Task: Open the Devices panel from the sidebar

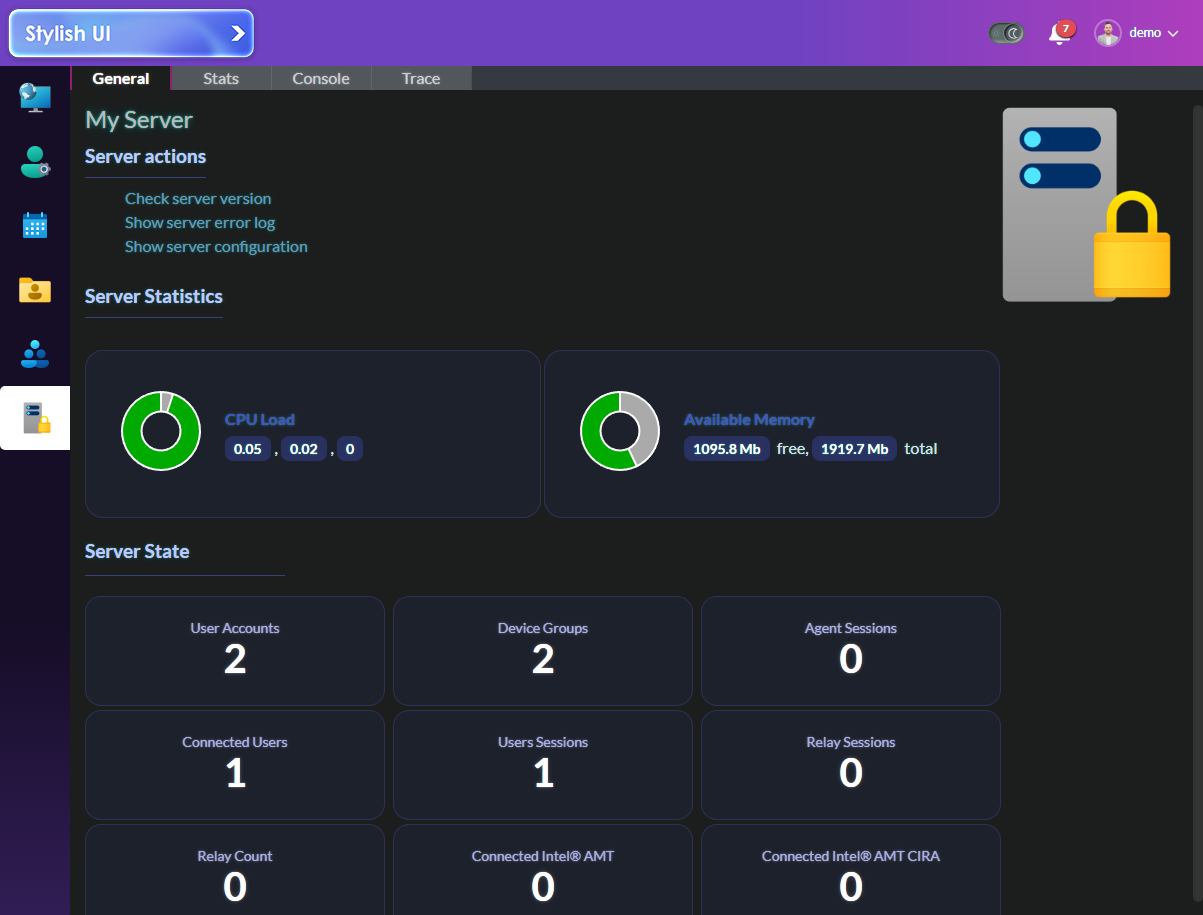Action: pyautogui.click(x=34, y=98)
